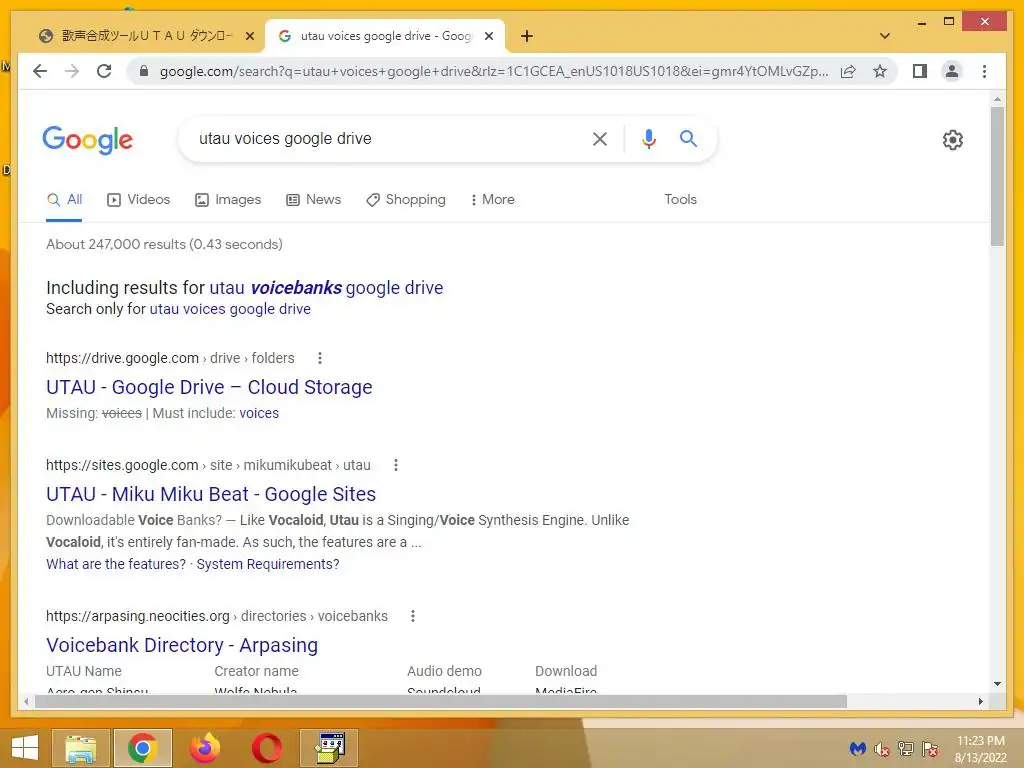Open options for the arpasing.neocities.org result
Viewport: 1024px width, 768px height.
[x=412, y=616]
